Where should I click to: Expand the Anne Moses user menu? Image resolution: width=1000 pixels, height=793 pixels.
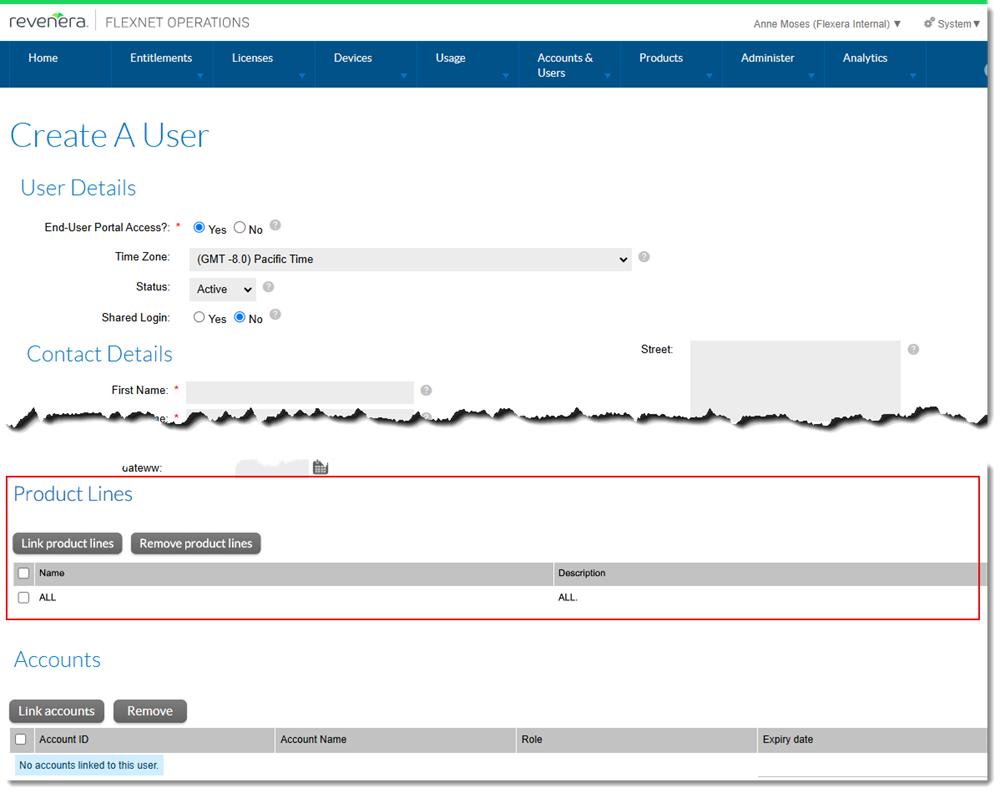tap(827, 24)
